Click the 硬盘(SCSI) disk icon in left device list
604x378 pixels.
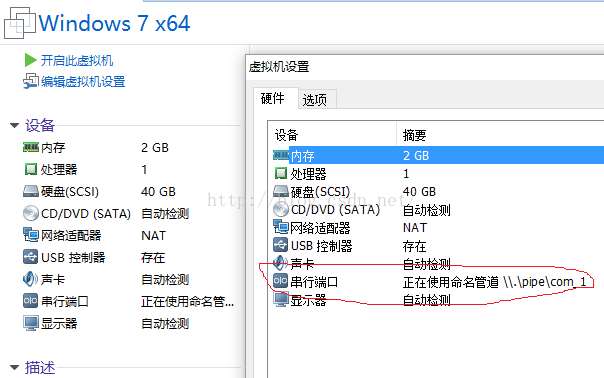pyautogui.click(x=31, y=192)
